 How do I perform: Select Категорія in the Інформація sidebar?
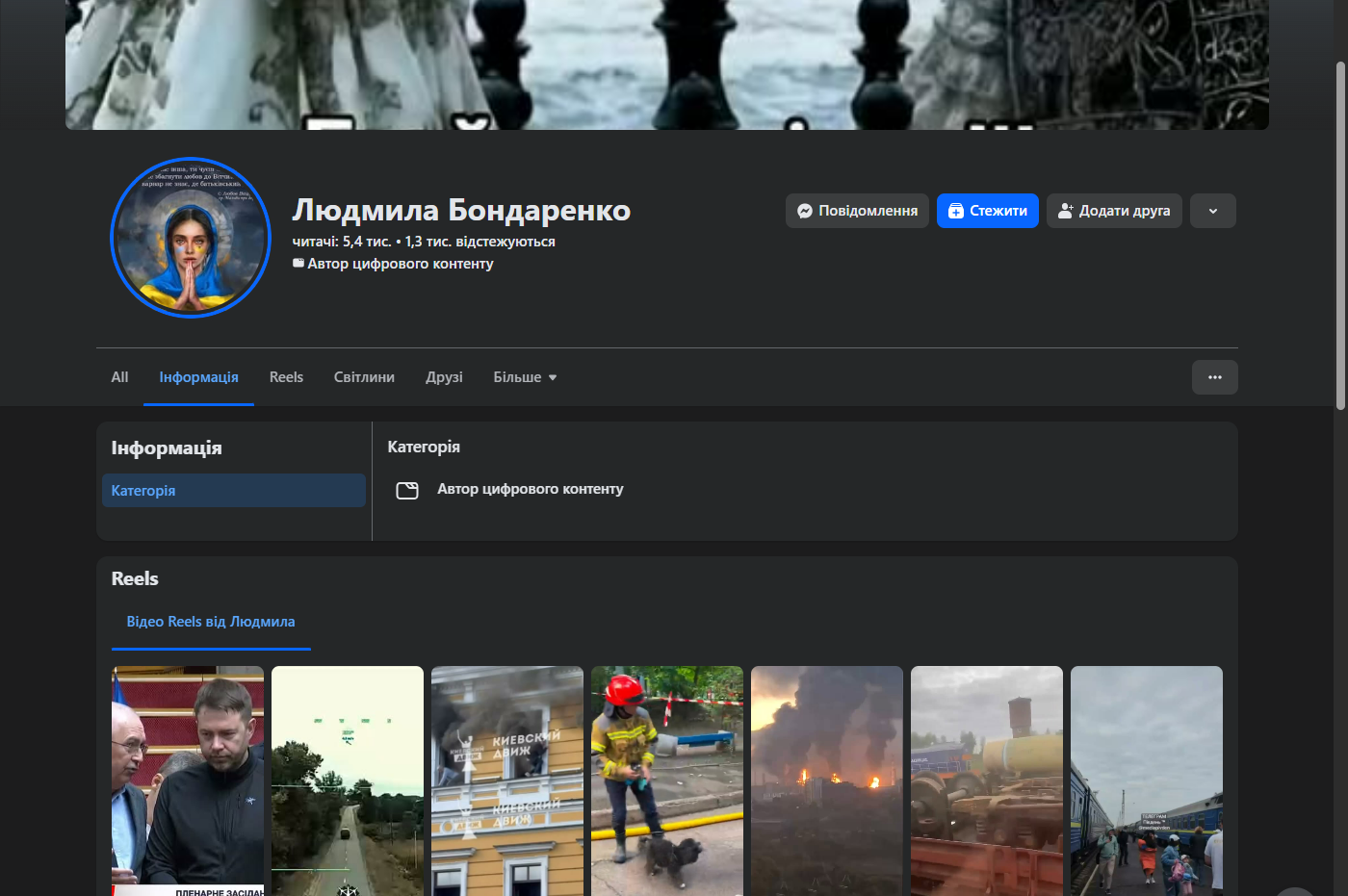[234, 491]
